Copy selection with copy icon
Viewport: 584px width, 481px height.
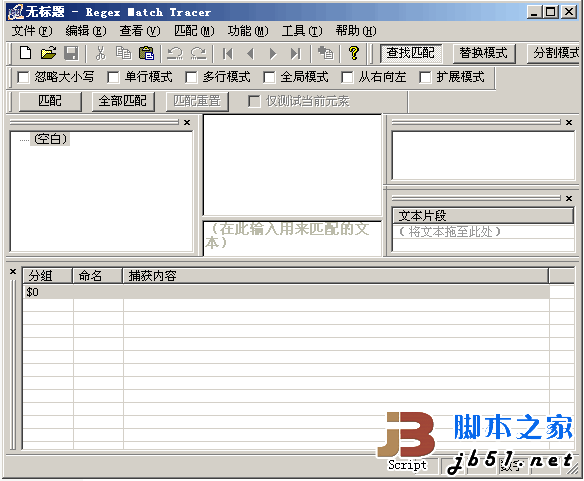(x=123, y=53)
